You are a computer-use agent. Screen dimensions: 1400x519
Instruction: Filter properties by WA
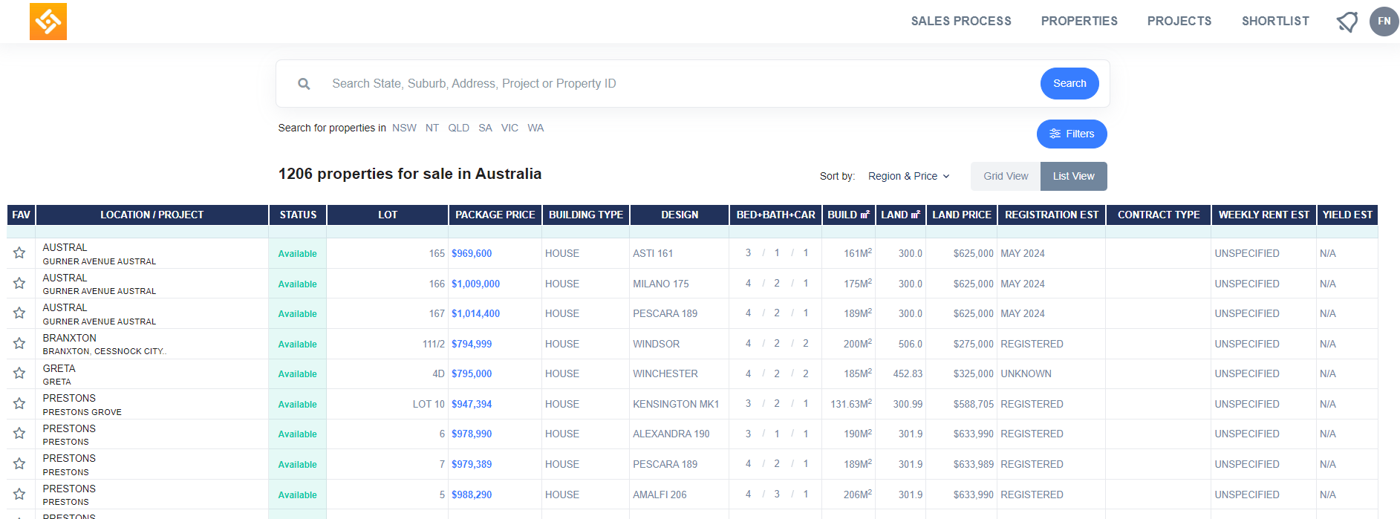click(x=536, y=128)
